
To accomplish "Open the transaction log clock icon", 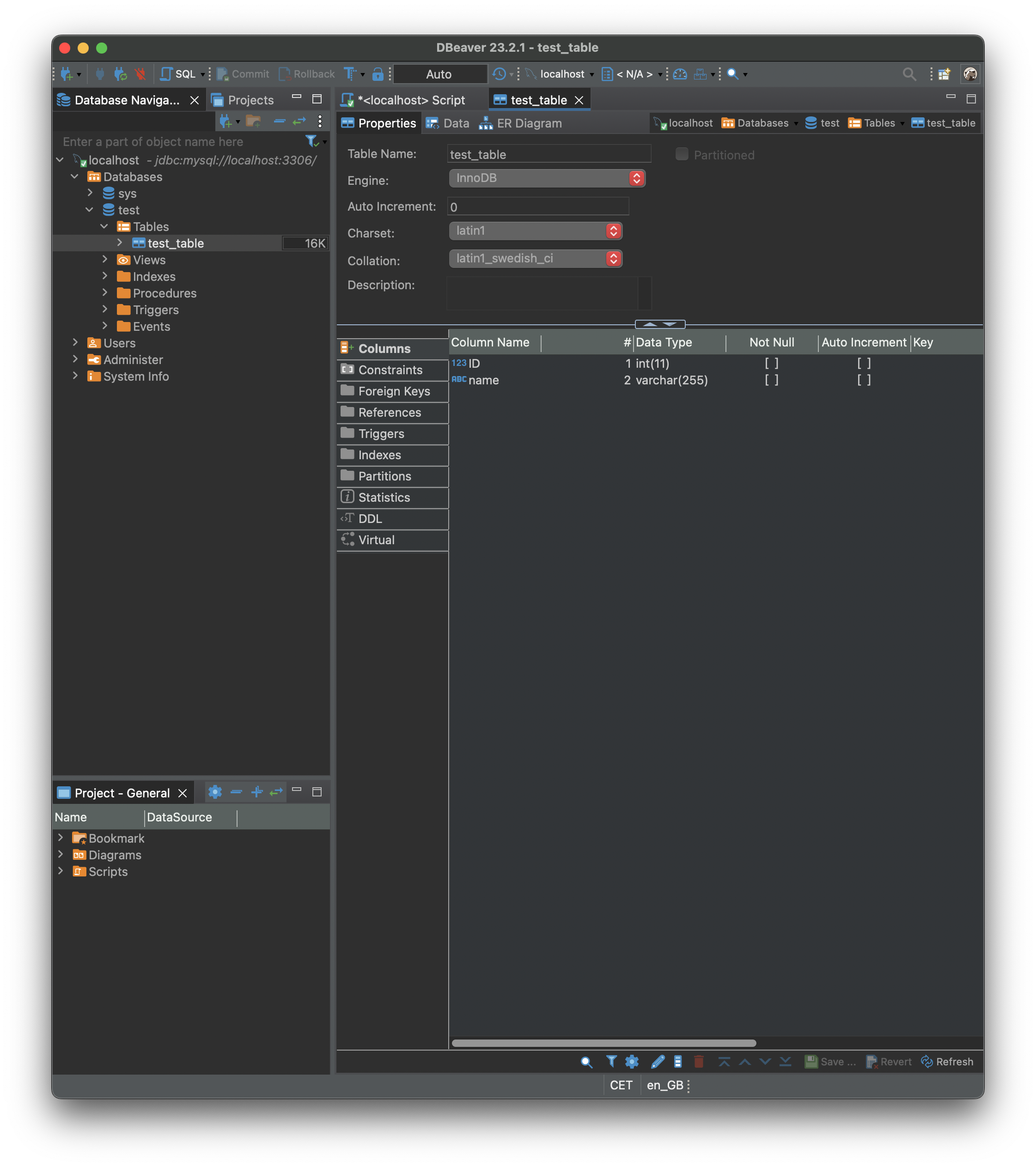I will (499, 74).
